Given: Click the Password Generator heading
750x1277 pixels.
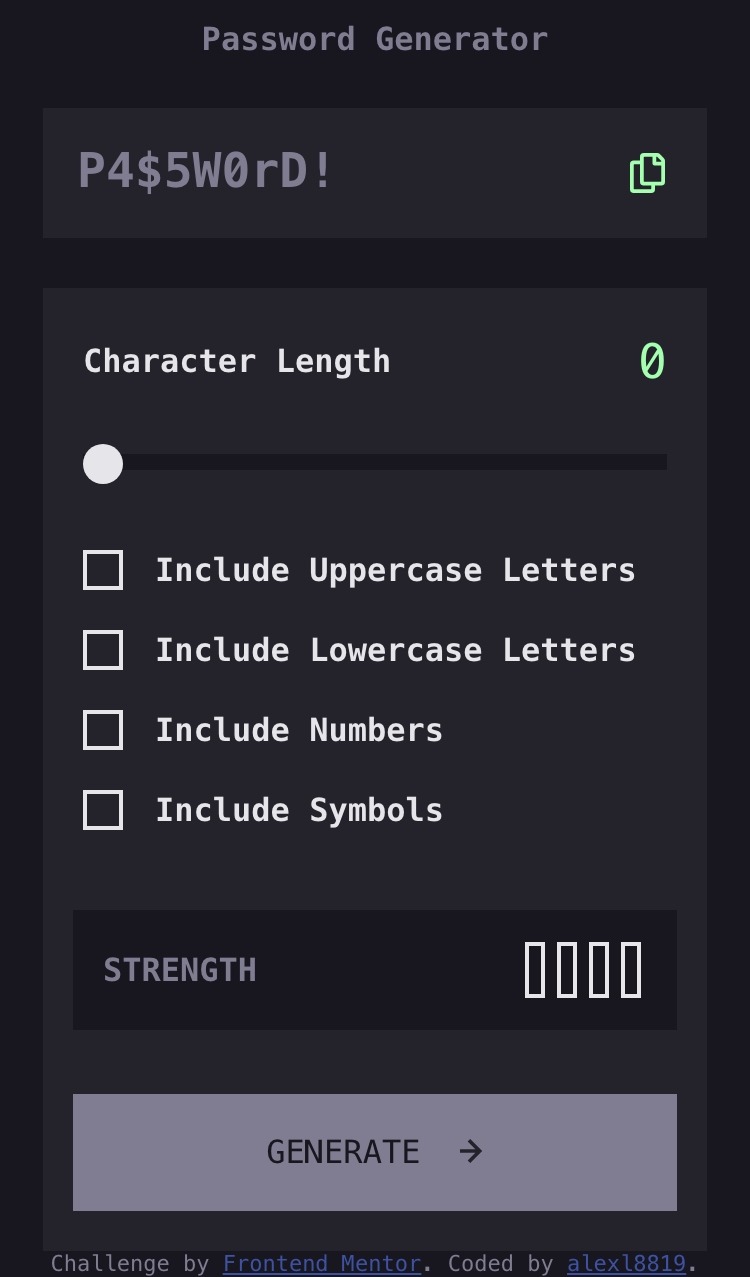Looking at the screenshot, I should [x=375, y=40].
